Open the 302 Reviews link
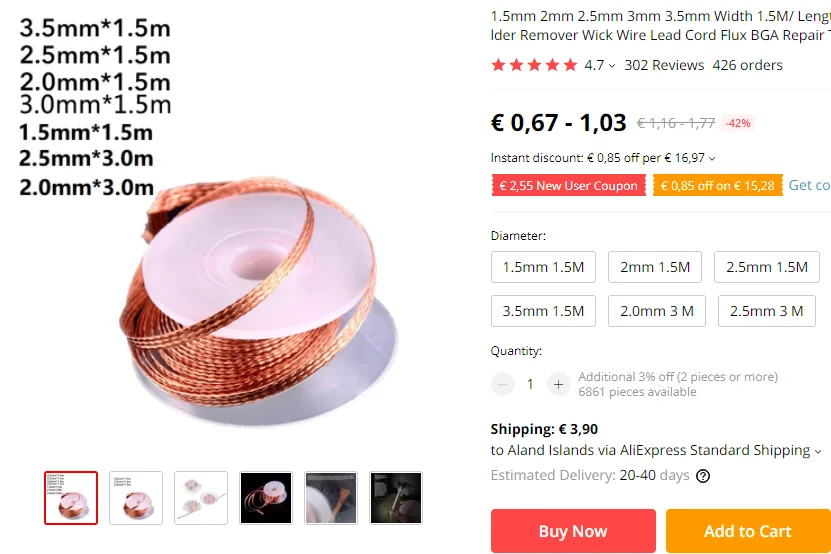831x554 pixels. (664, 65)
